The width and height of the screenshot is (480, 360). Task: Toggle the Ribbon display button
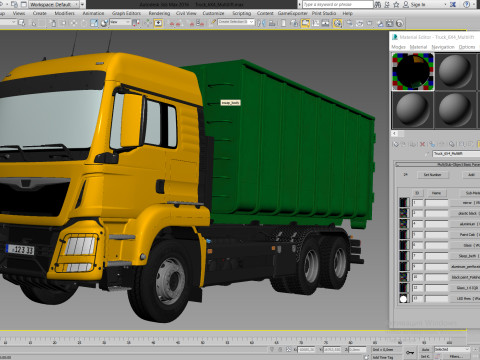point(305,23)
